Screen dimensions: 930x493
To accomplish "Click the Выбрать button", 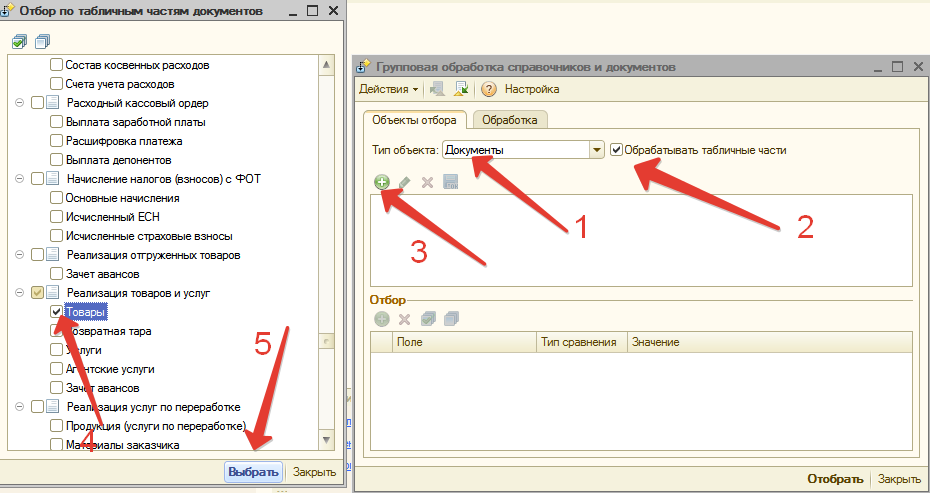I will click(x=254, y=472).
